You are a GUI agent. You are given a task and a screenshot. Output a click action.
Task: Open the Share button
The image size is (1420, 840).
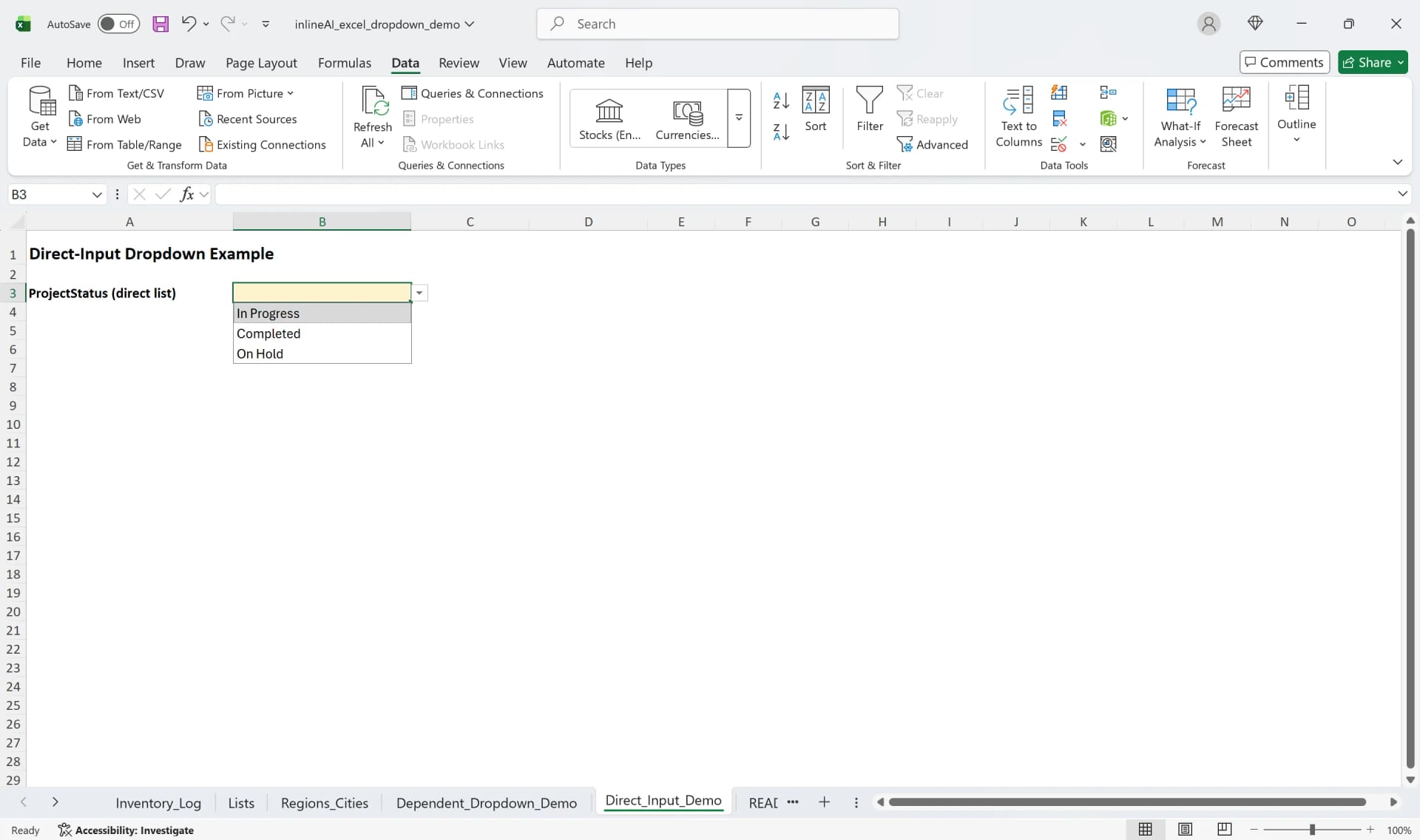[1372, 62]
